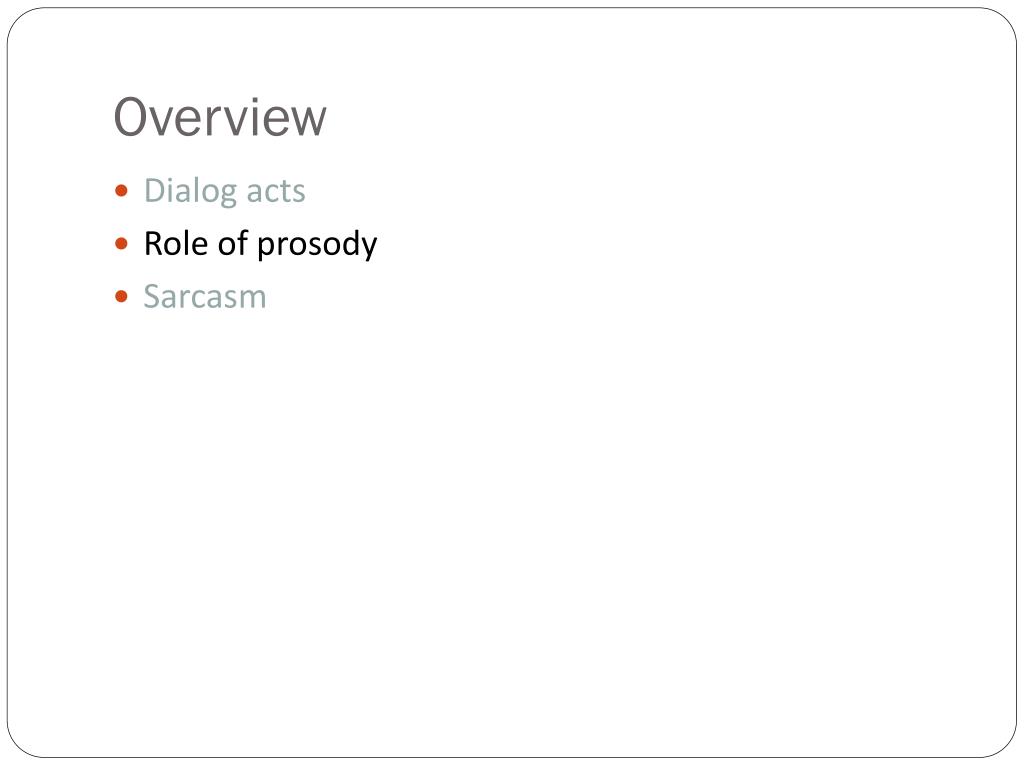1024x768 pixels.
Task: Select the grayed-out Dialog acts item
Action: click(x=225, y=191)
